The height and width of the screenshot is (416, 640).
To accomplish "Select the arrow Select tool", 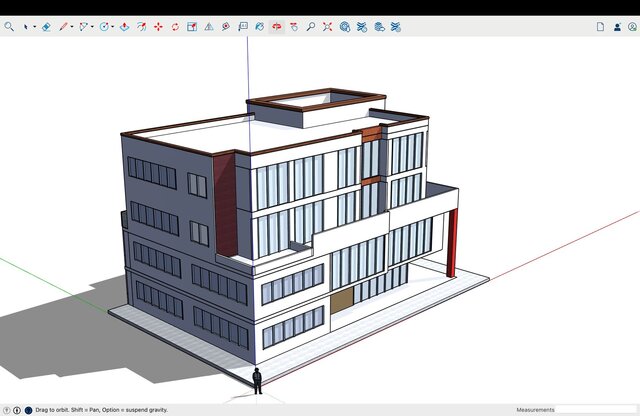I will point(26,27).
